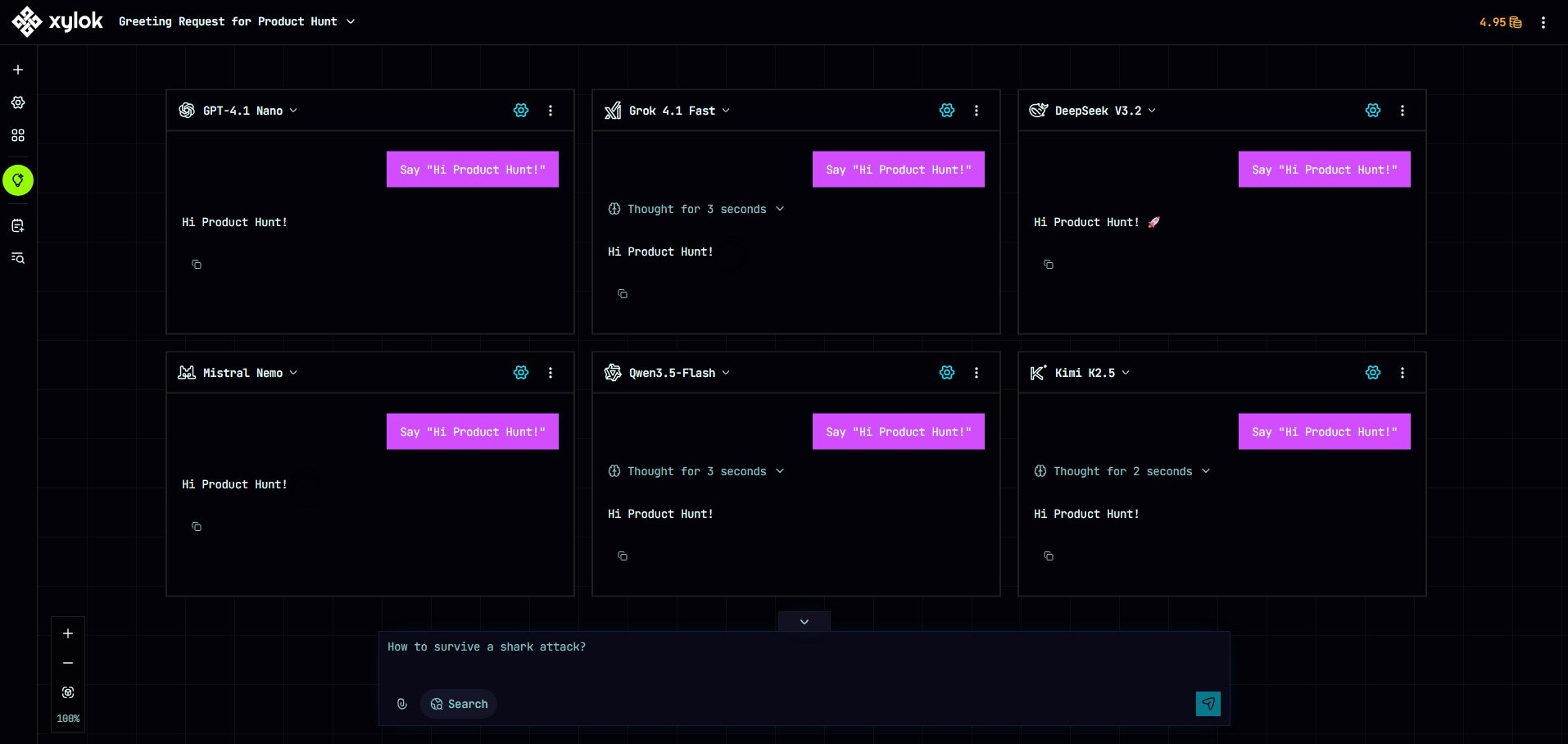Open DeepSeek V3.2 model dropdown

point(1105,111)
